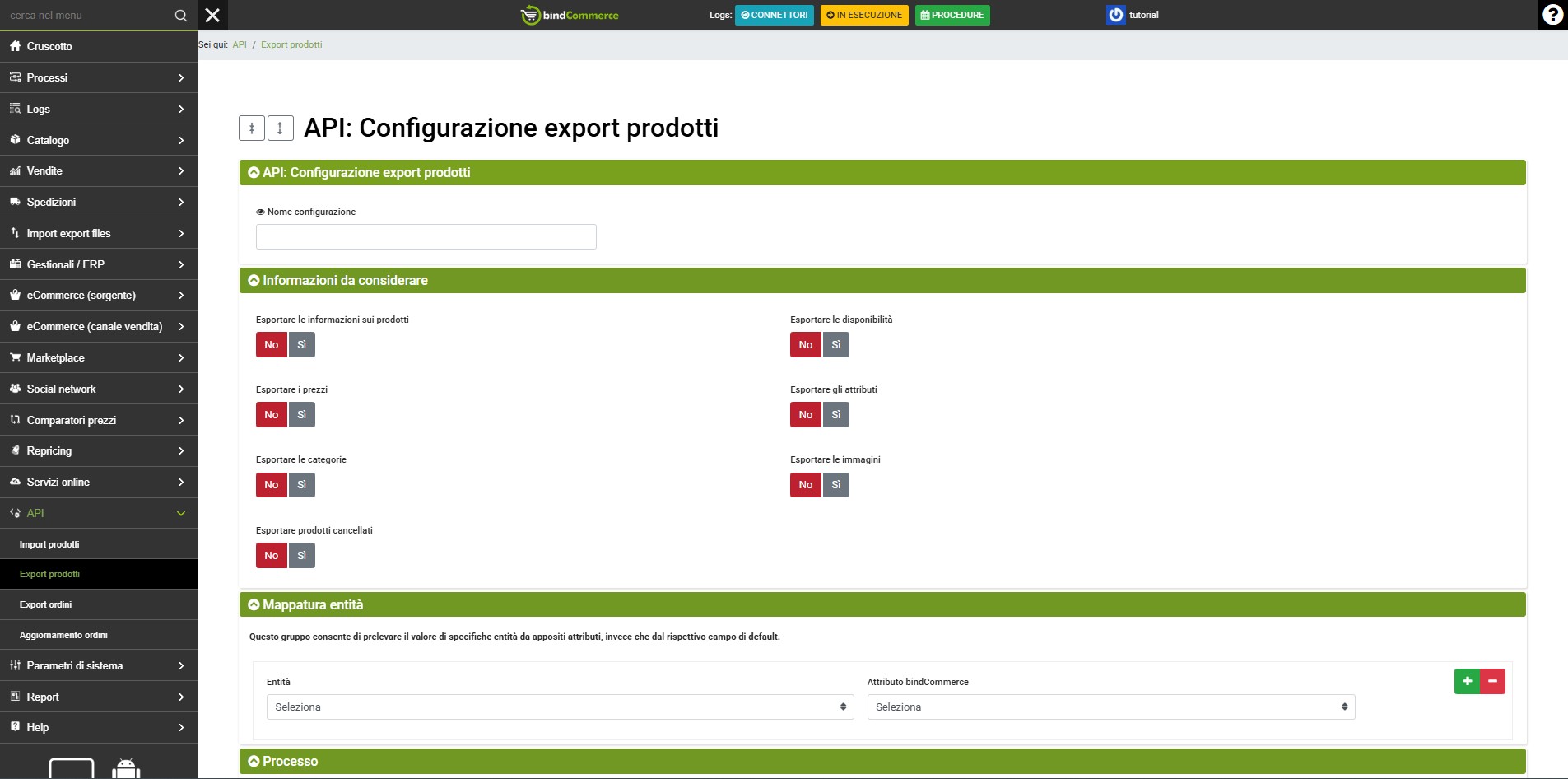This screenshot has width=1568, height=779.
Task: Open the Attributo bindCommerce dropdown
Action: point(1110,707)
